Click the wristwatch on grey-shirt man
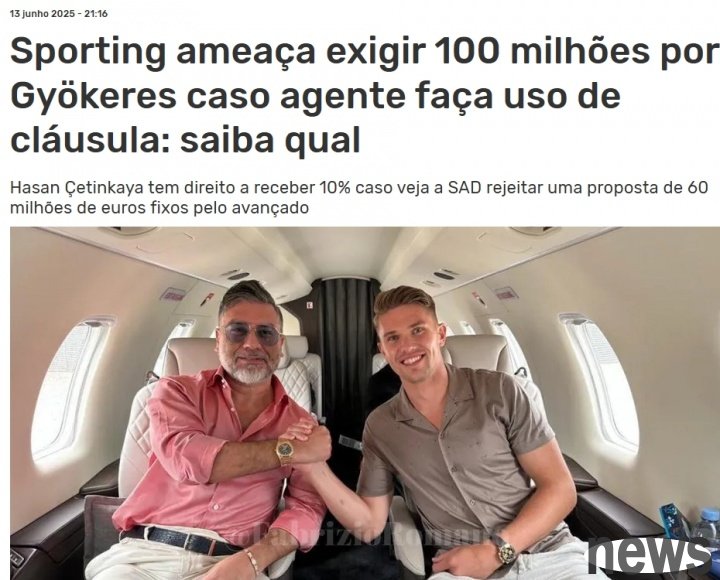This screenshot has height=580, width=720. (506, 551)
